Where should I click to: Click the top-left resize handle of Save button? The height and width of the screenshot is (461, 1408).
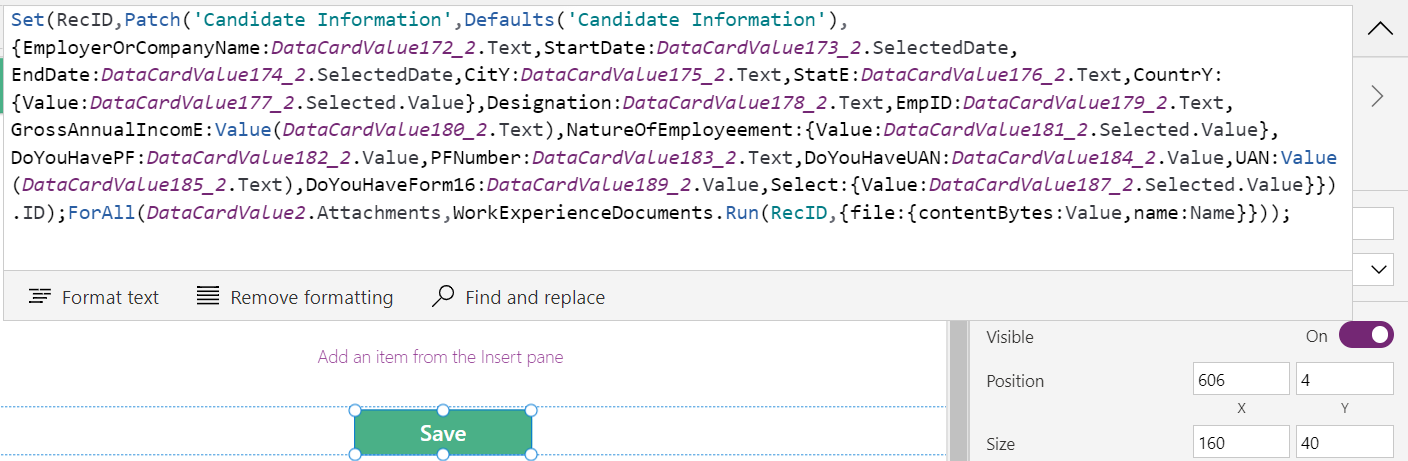[x=355, y=410]
